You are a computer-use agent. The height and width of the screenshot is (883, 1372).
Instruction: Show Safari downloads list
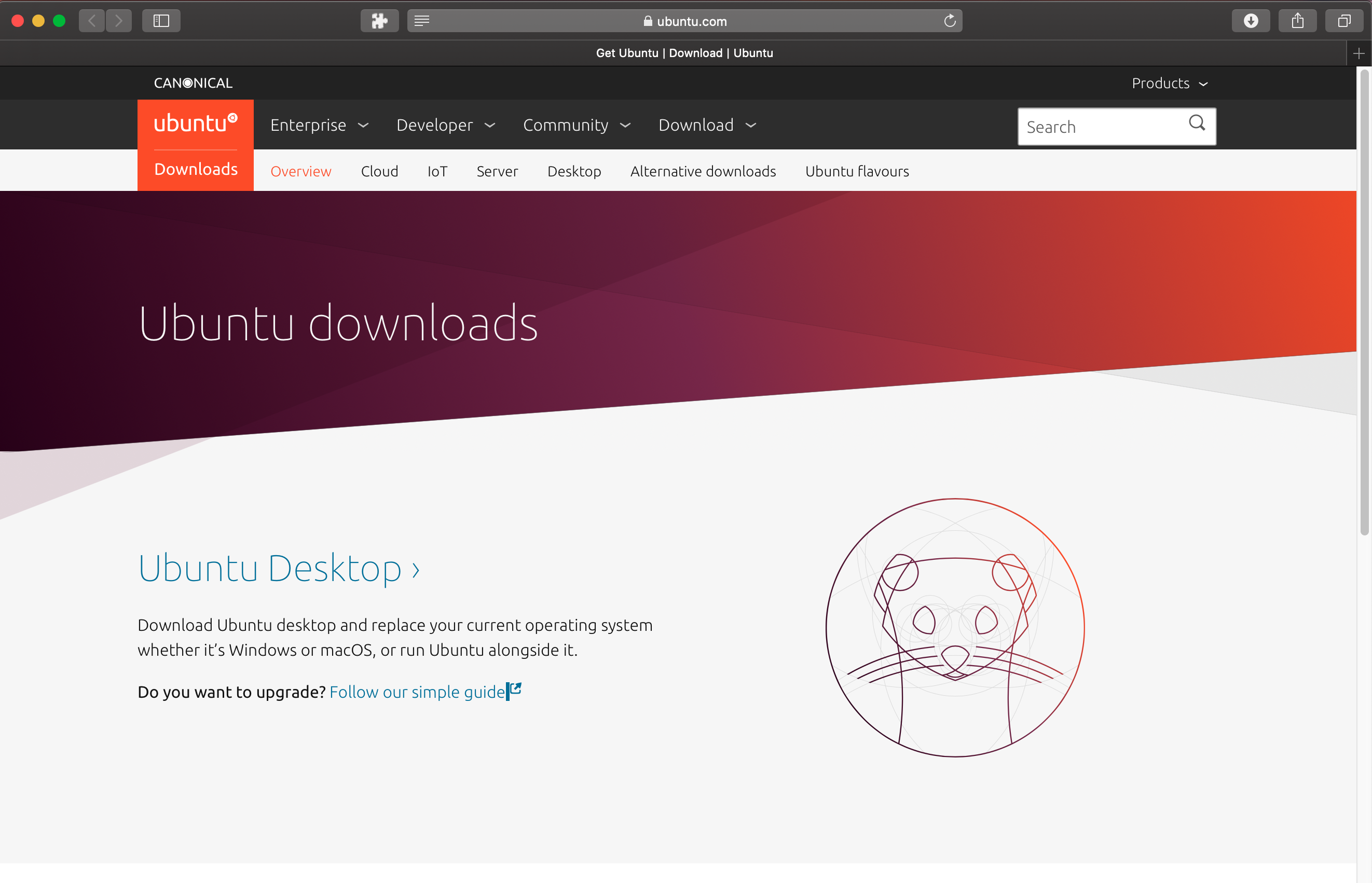point(1251,21)
